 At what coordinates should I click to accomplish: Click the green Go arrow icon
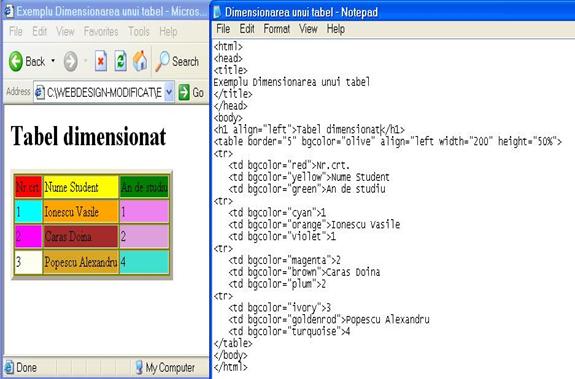(184, 92)
